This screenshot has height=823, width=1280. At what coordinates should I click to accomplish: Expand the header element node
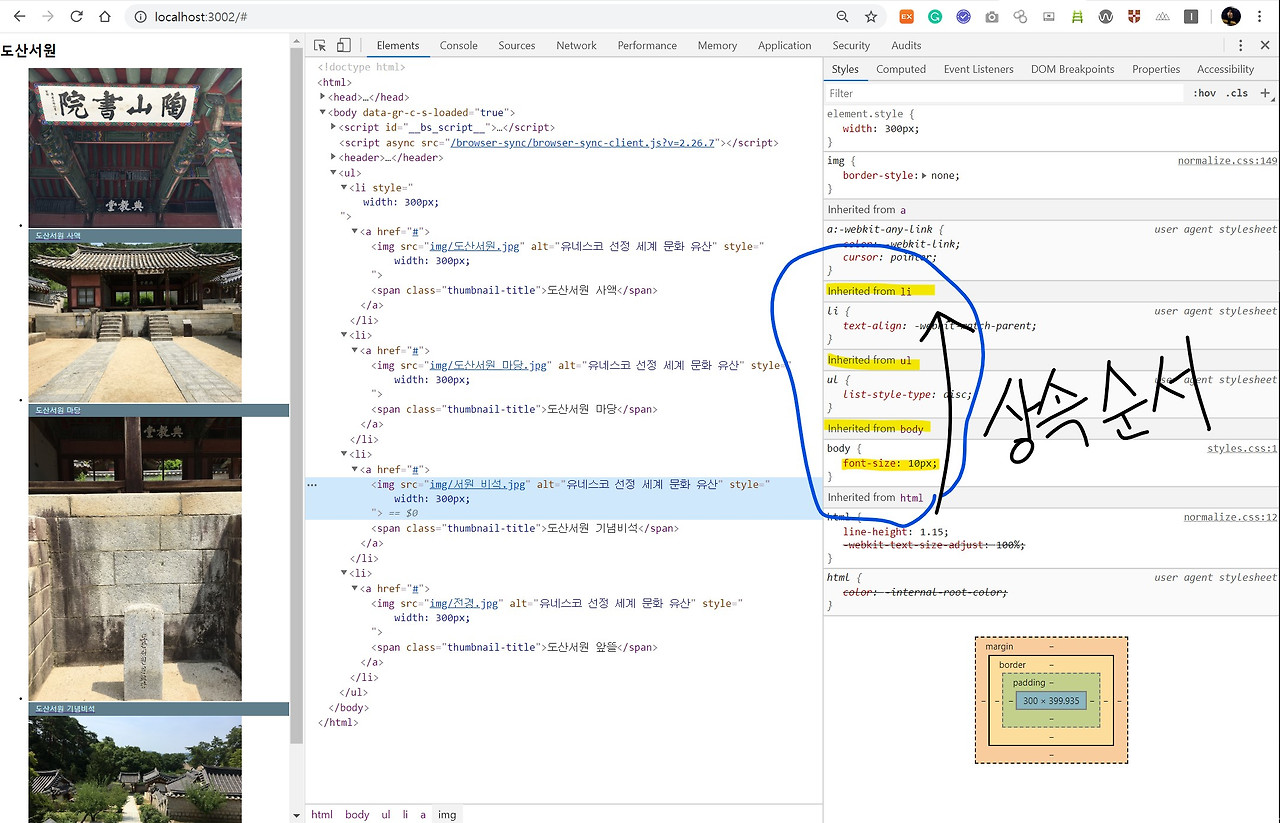334,157
